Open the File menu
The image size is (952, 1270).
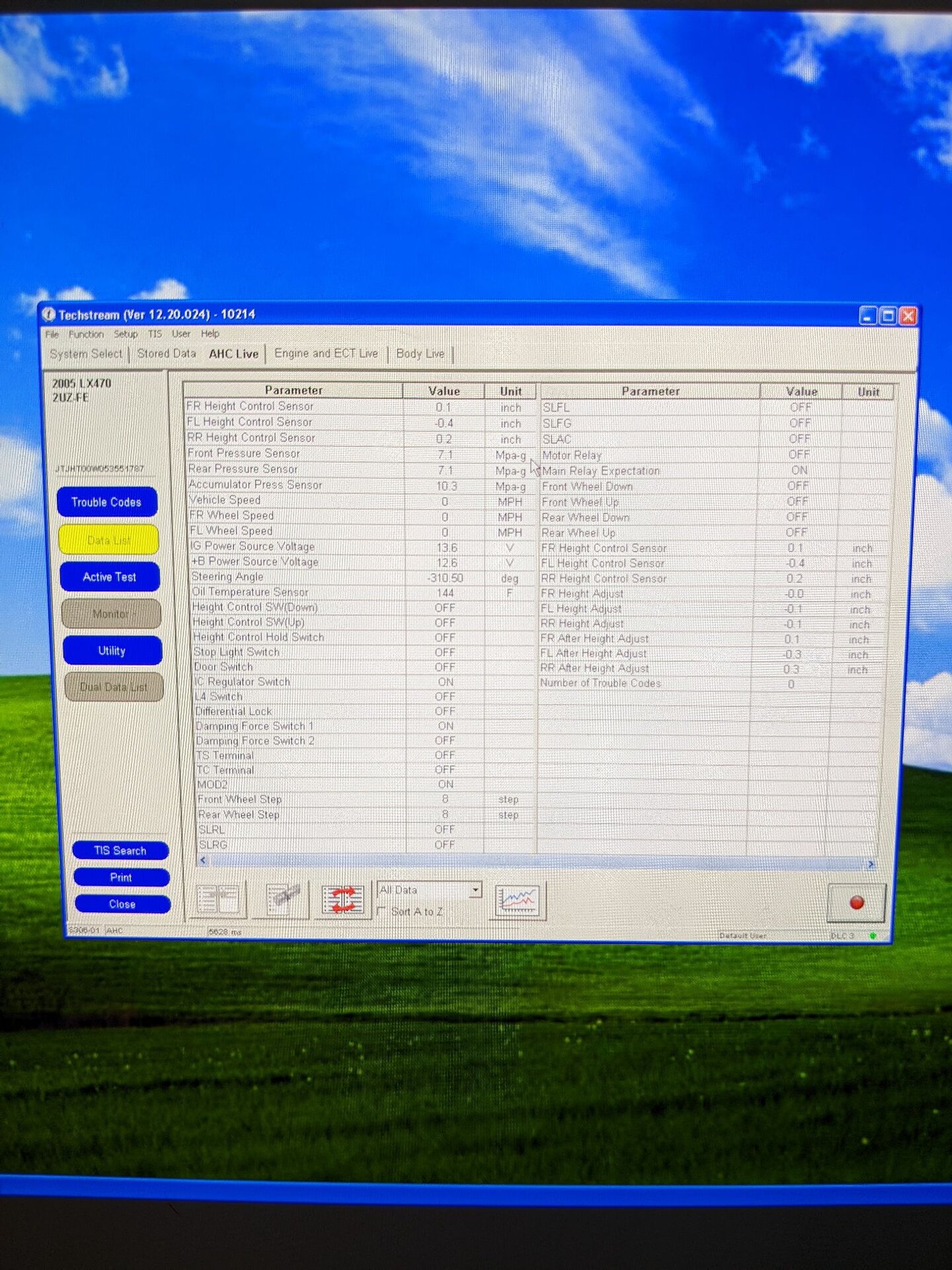click(52, 334)
